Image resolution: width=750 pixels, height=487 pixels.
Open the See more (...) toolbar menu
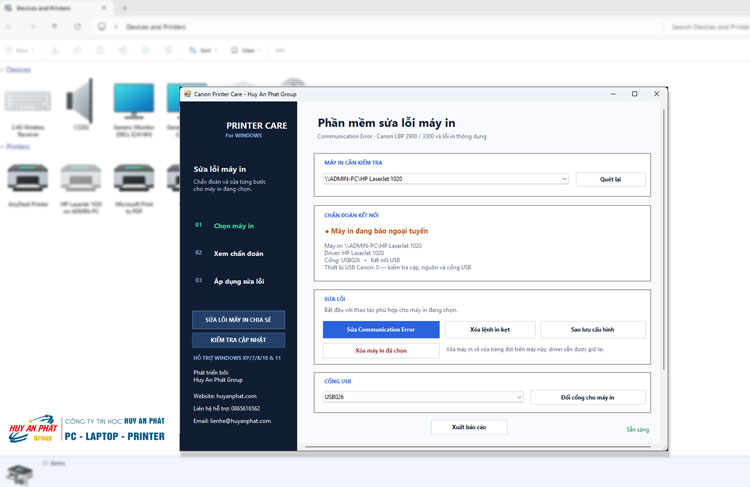click(280, 50)
